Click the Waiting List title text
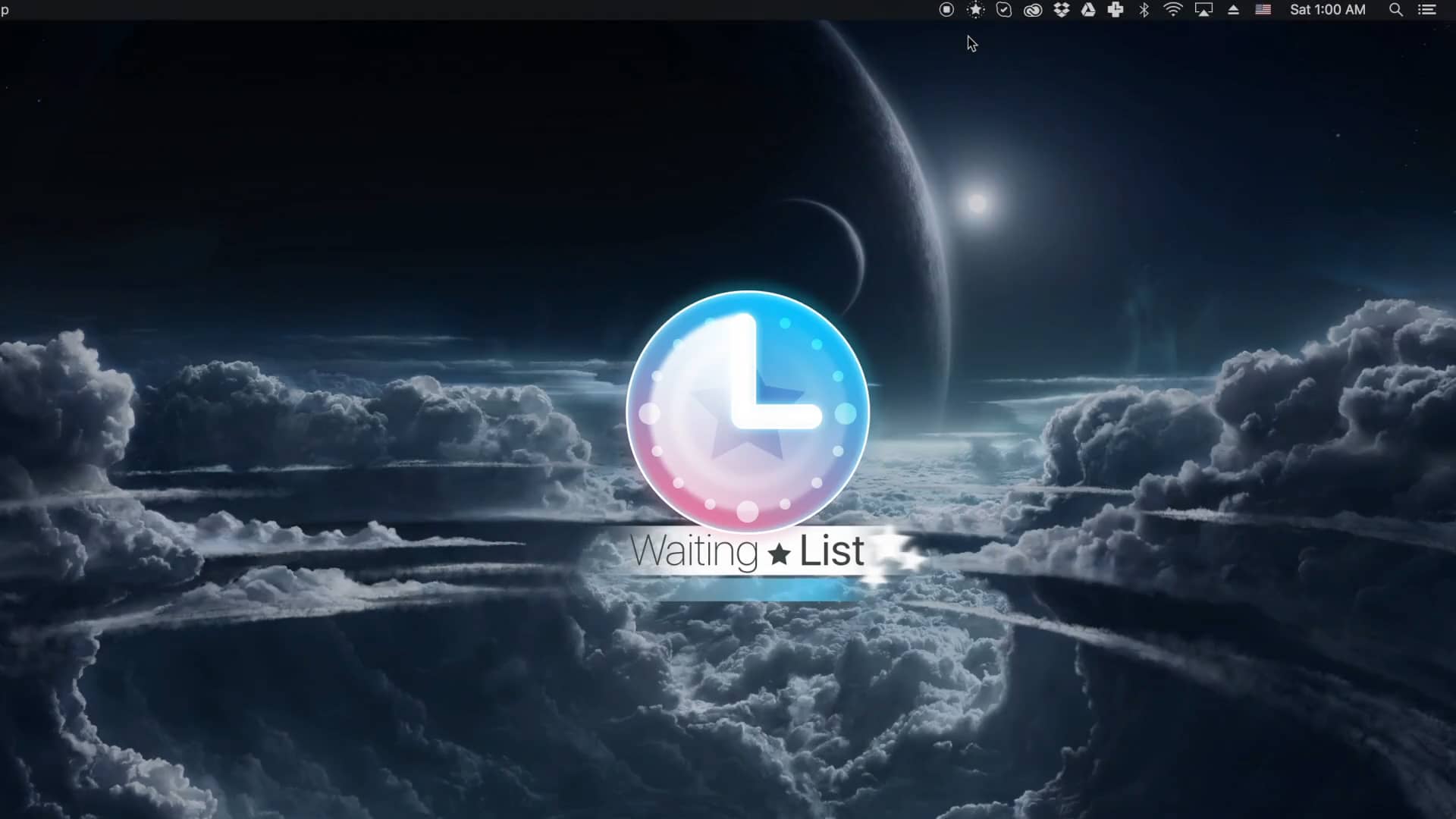This screenshot has height=819, width=1456. click(747, 551)
